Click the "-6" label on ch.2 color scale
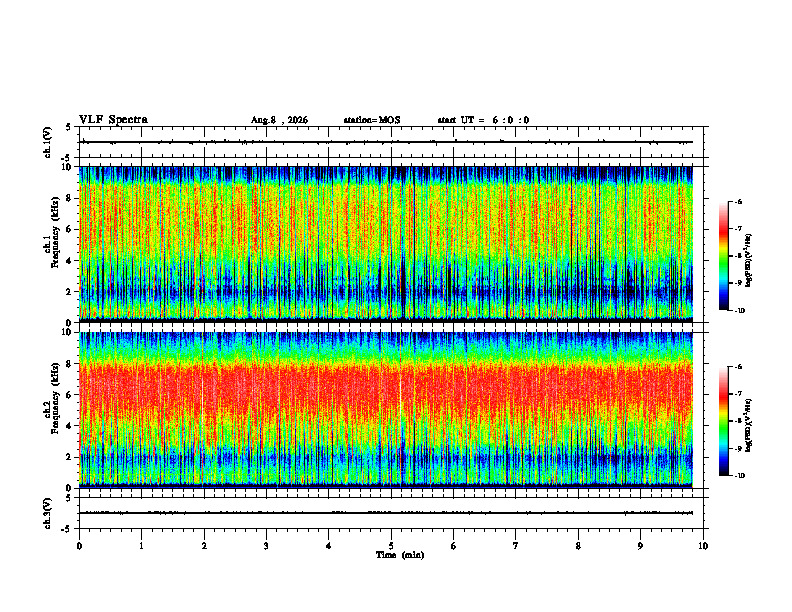 tap(738, 367)
